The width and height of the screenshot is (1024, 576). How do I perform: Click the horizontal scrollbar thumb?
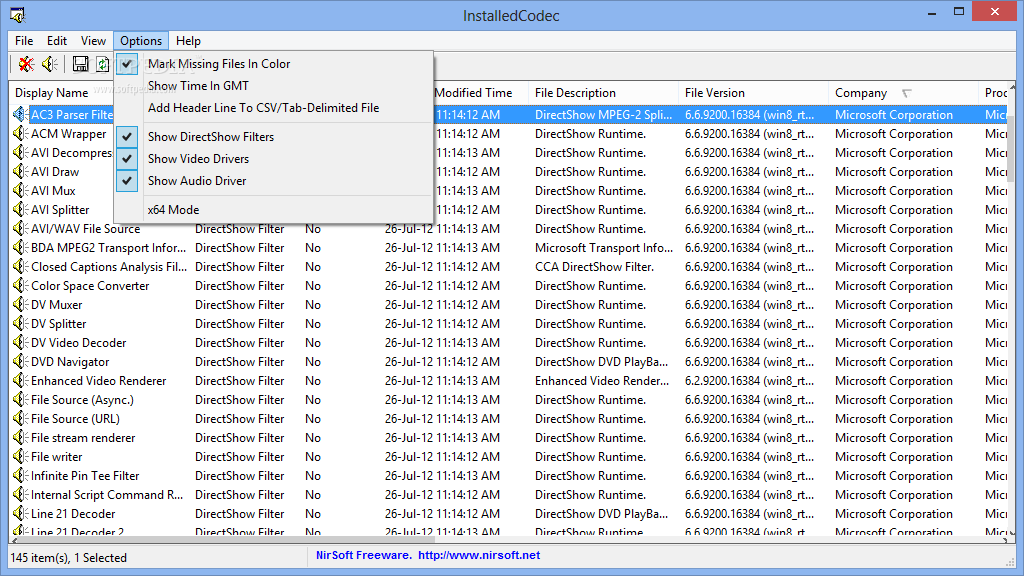(225, 539)
